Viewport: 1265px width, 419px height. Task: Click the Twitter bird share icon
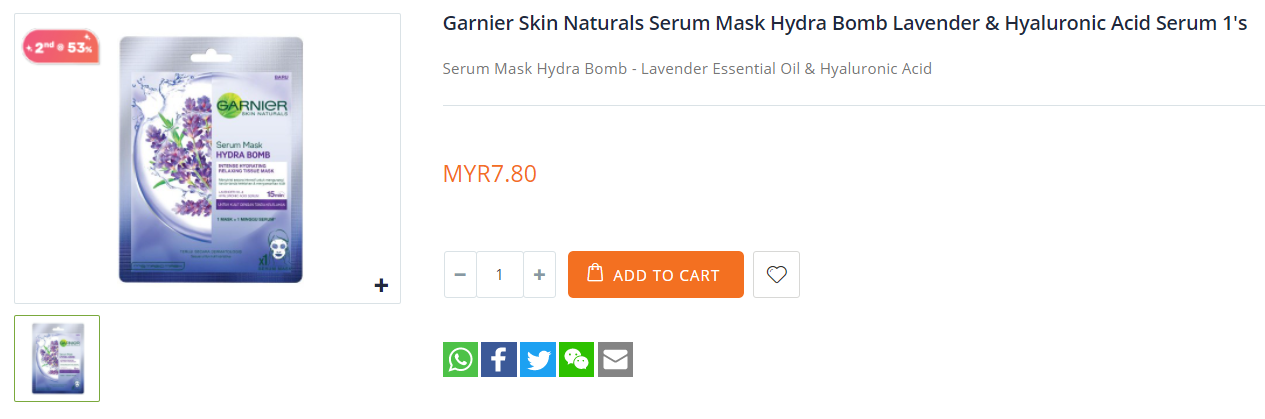point(538,359)
